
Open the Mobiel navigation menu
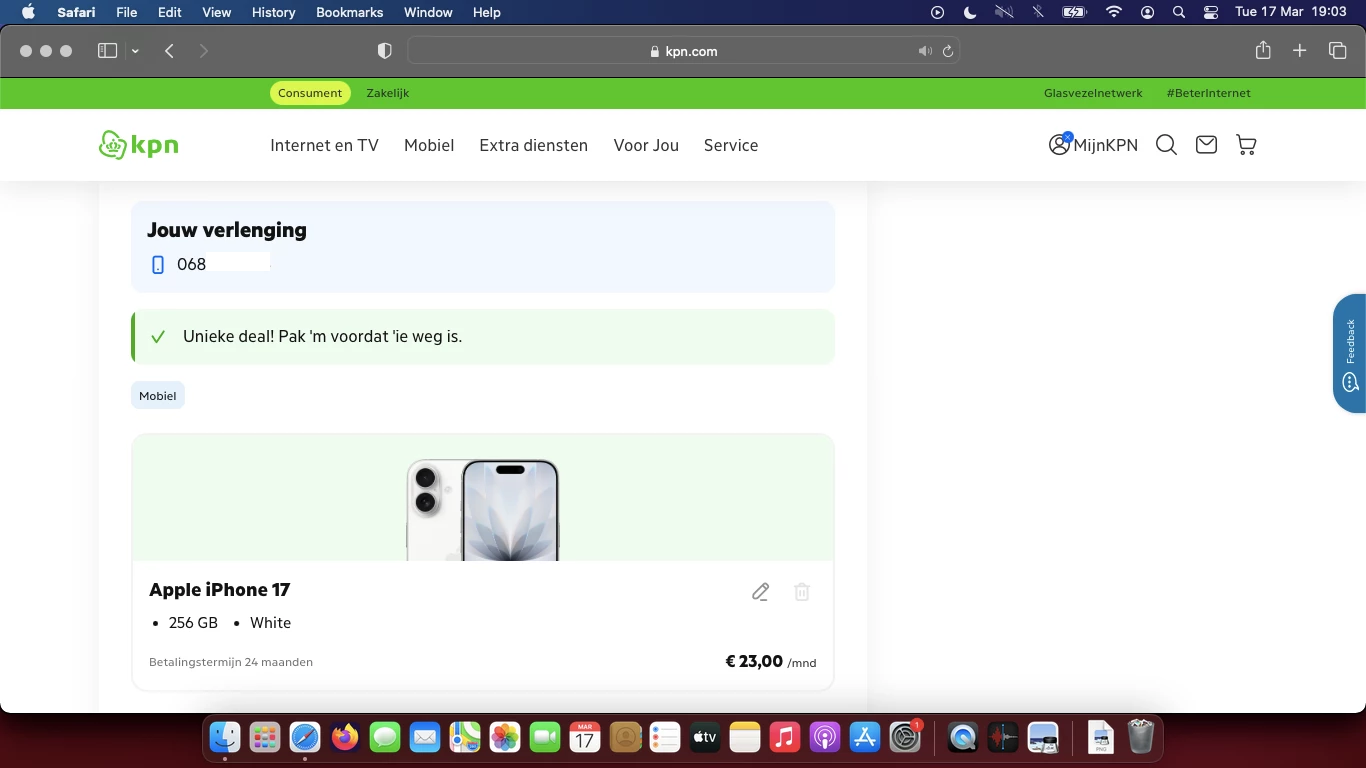[429, 145]
